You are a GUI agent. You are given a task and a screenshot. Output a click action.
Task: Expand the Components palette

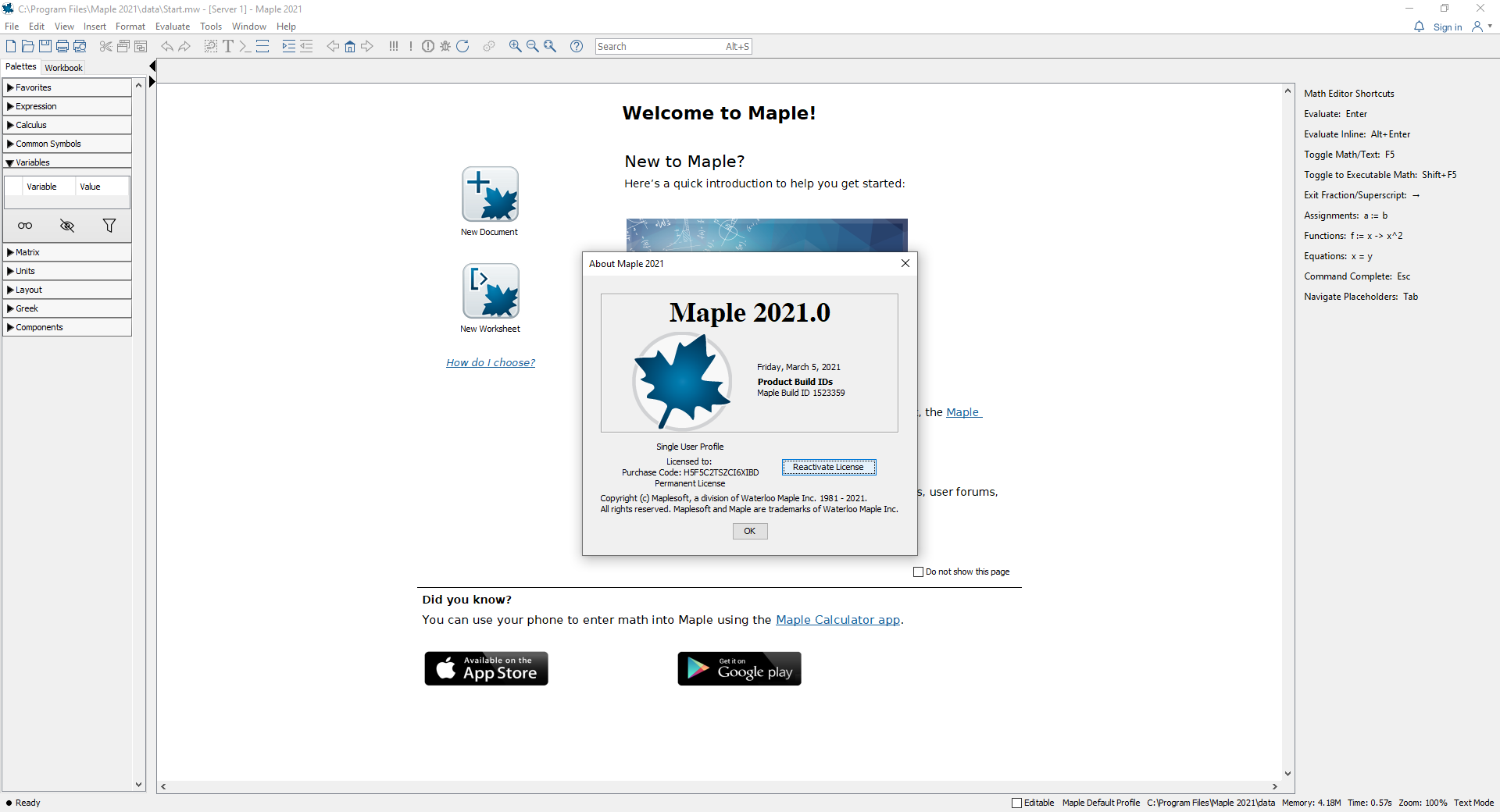point(67,327)
